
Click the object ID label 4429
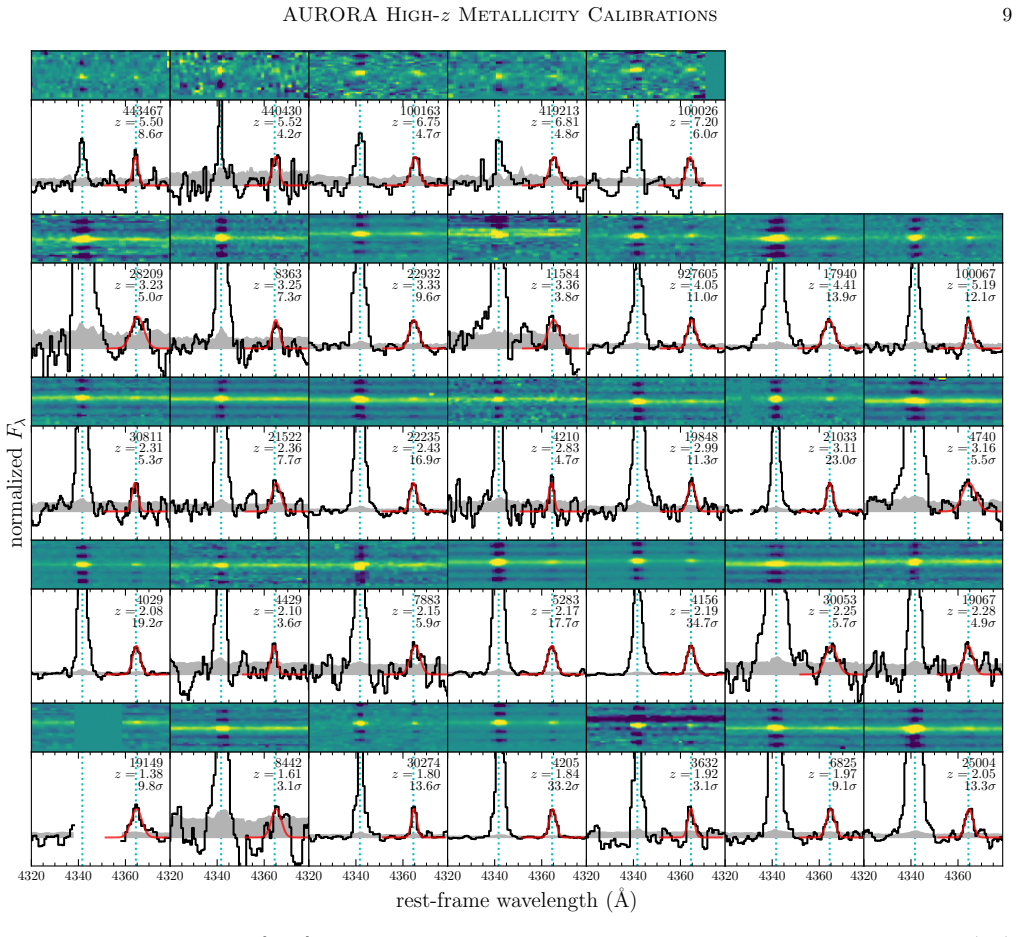pyautogui.click(x=288, y=600)
